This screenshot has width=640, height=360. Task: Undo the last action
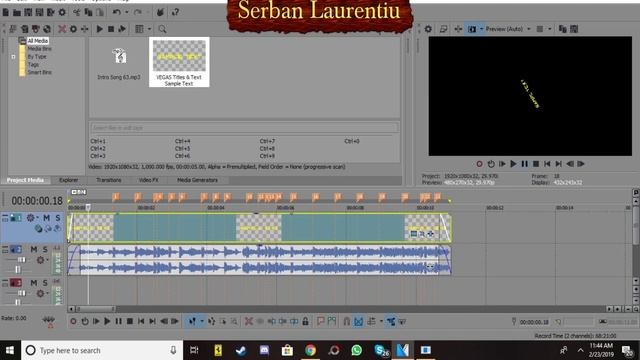tap(116, 13)
